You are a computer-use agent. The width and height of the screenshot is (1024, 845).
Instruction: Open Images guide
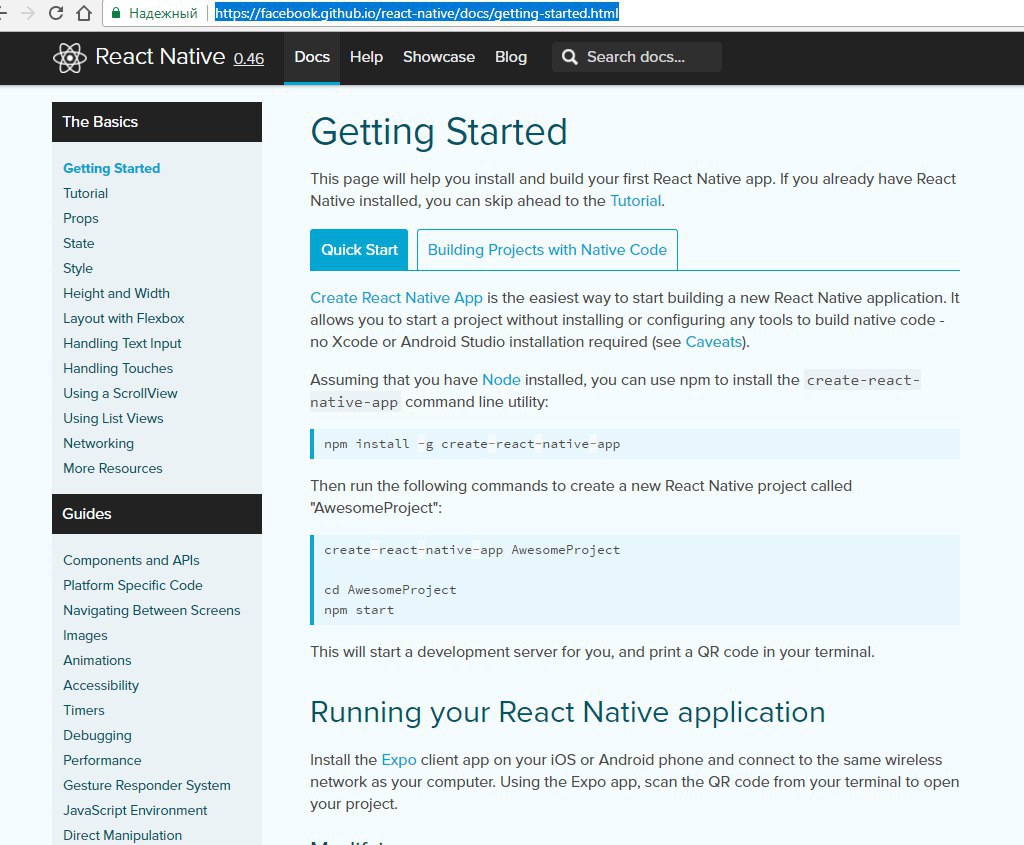click(85, 635)
